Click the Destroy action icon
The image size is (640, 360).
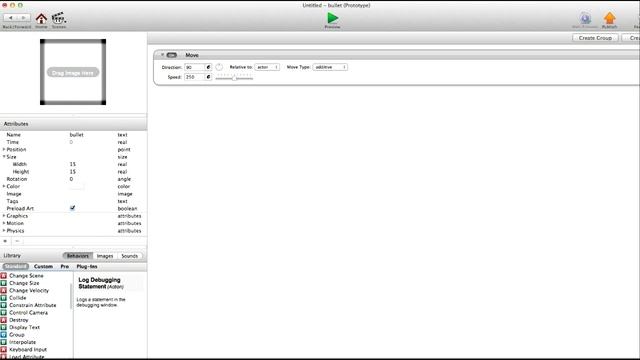pyautogui.click(x=4, y=320)
